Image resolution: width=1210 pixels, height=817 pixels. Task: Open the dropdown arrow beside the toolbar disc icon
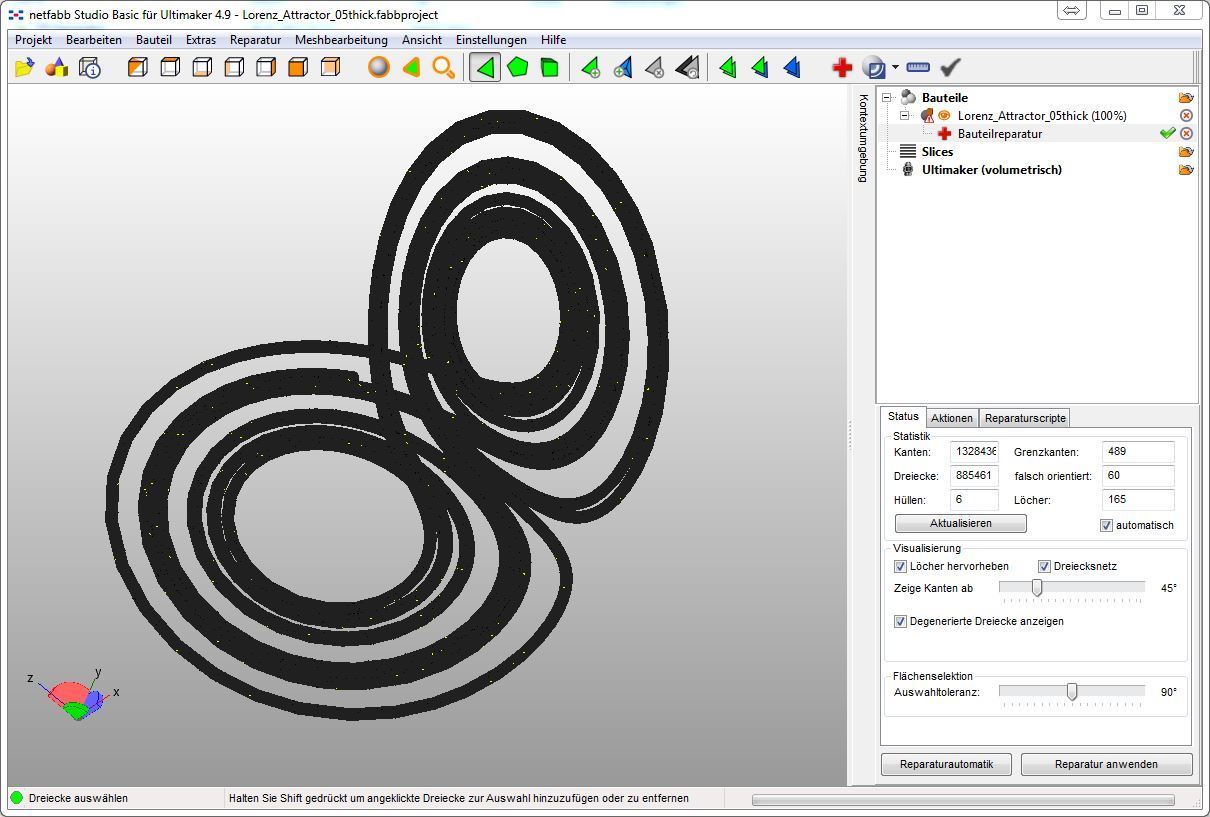coord(895,68)
